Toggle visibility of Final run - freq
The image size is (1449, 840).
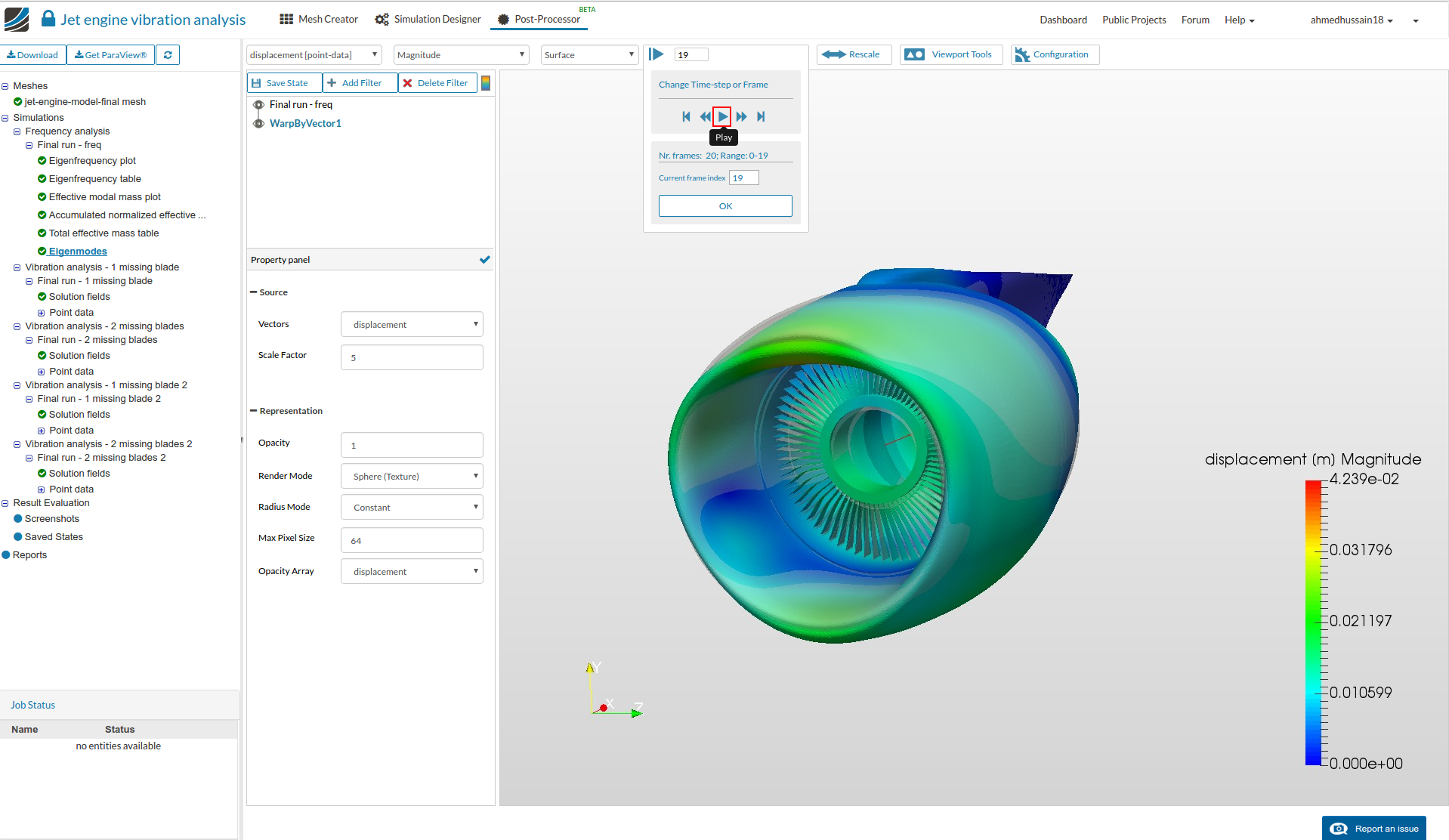[258, 105]
